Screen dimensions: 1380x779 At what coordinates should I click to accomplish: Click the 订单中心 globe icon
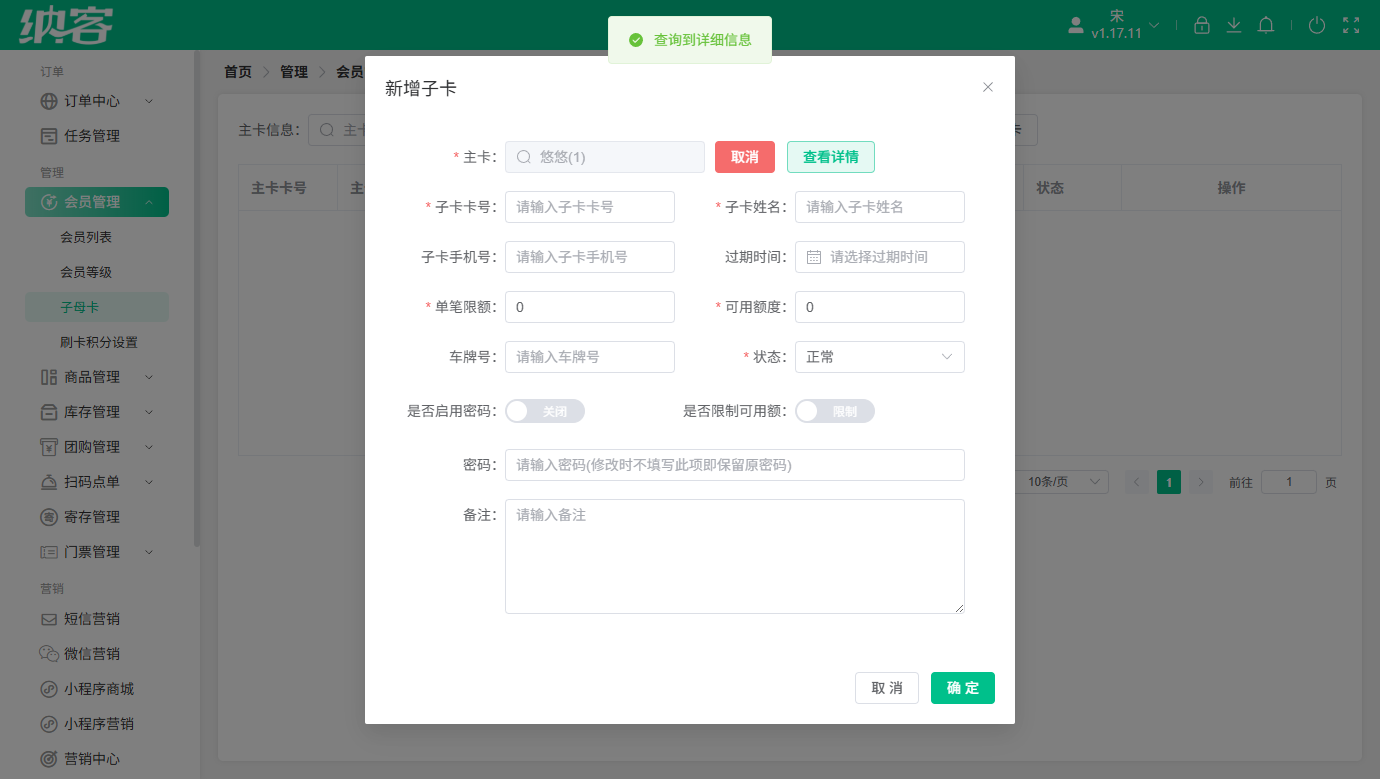pos(49,101)
